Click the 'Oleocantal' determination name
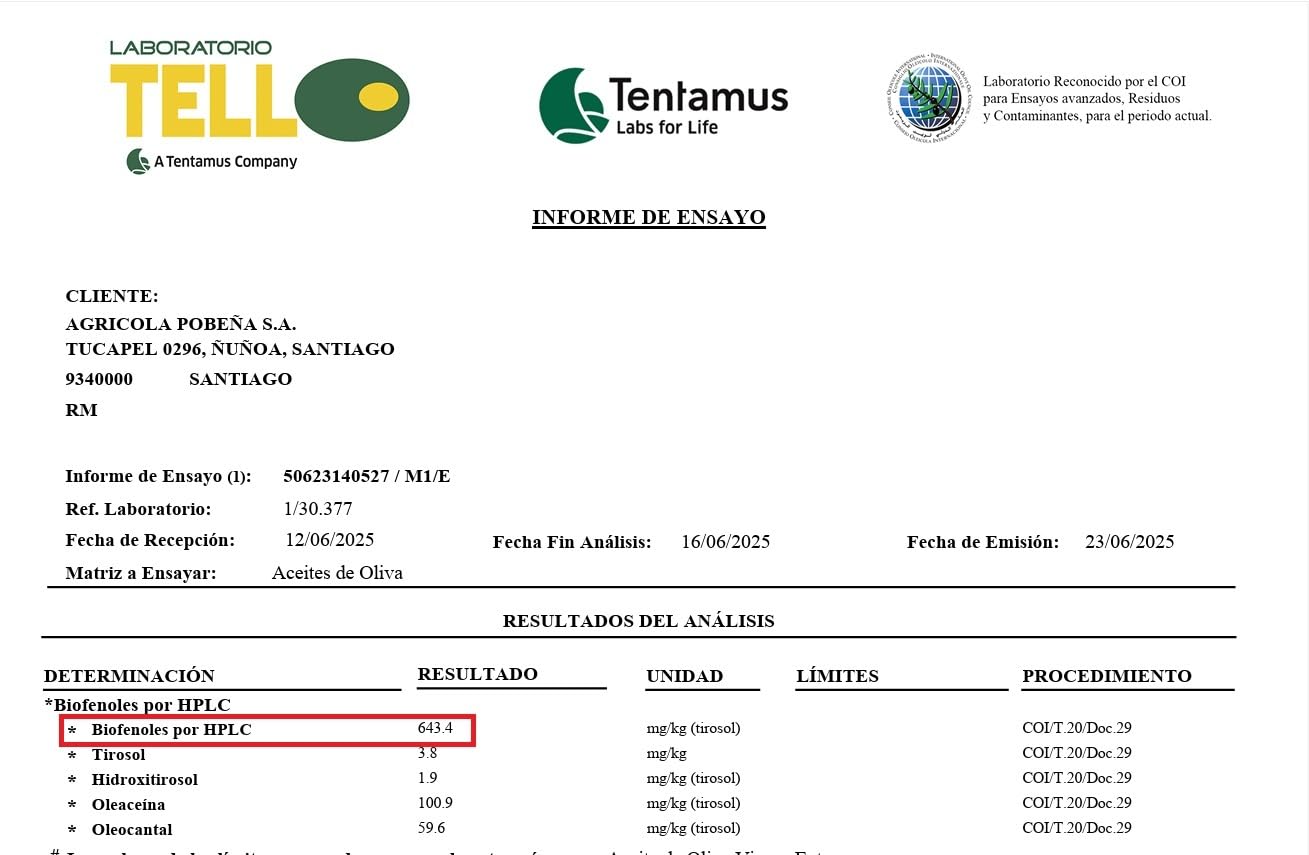 click(132, 830)
